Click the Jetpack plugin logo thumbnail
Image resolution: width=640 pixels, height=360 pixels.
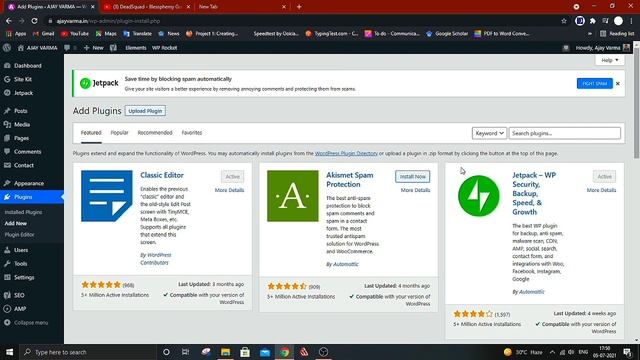point(478,196)
